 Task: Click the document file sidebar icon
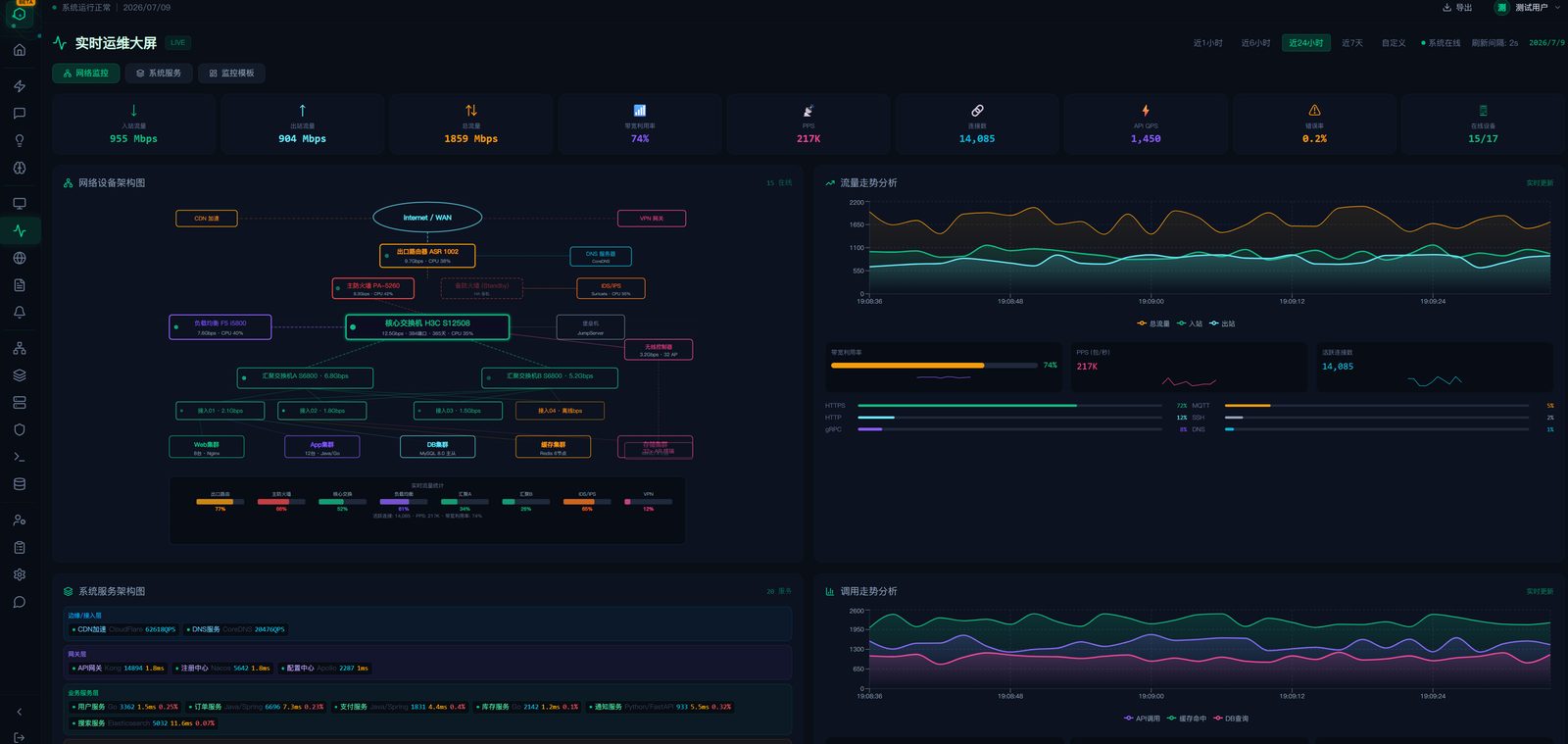coord(20,285)
